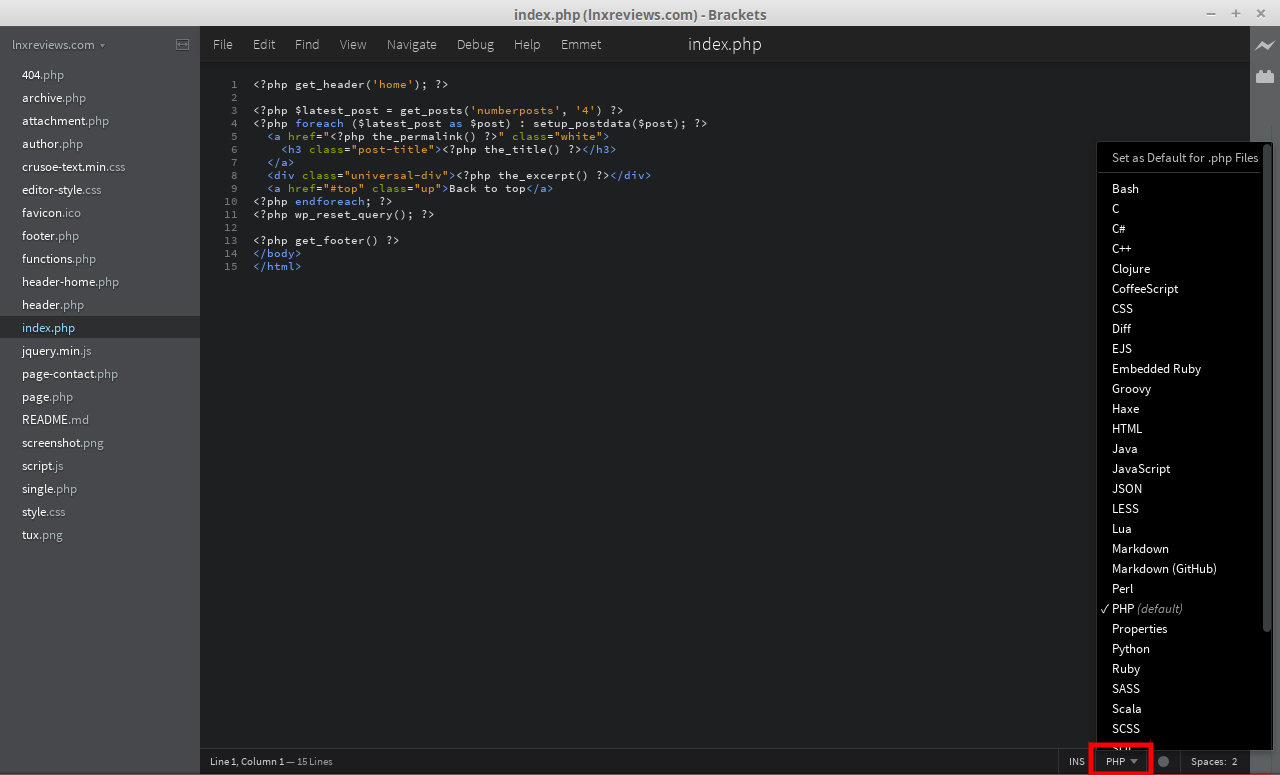Open the Extension Manager brick icon
1280x775 pixels.
[x=1266, y=75]
